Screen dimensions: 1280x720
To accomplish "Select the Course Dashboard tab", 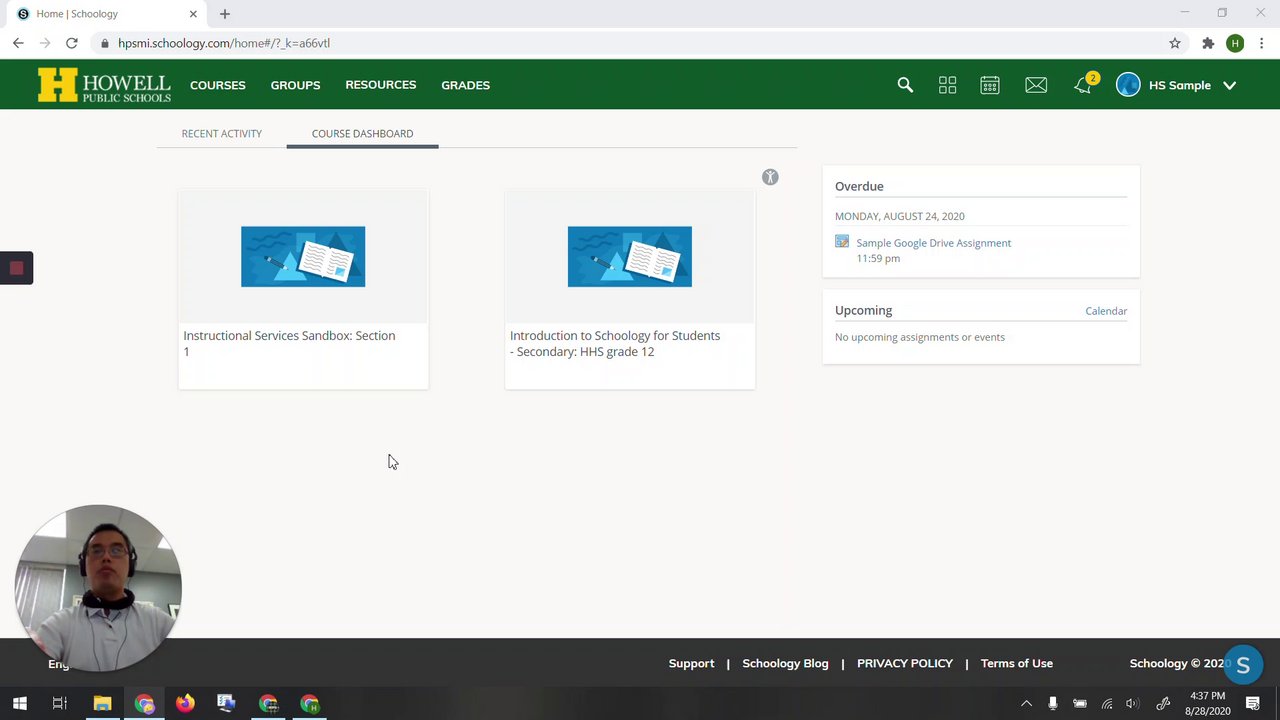I will 362,133.
